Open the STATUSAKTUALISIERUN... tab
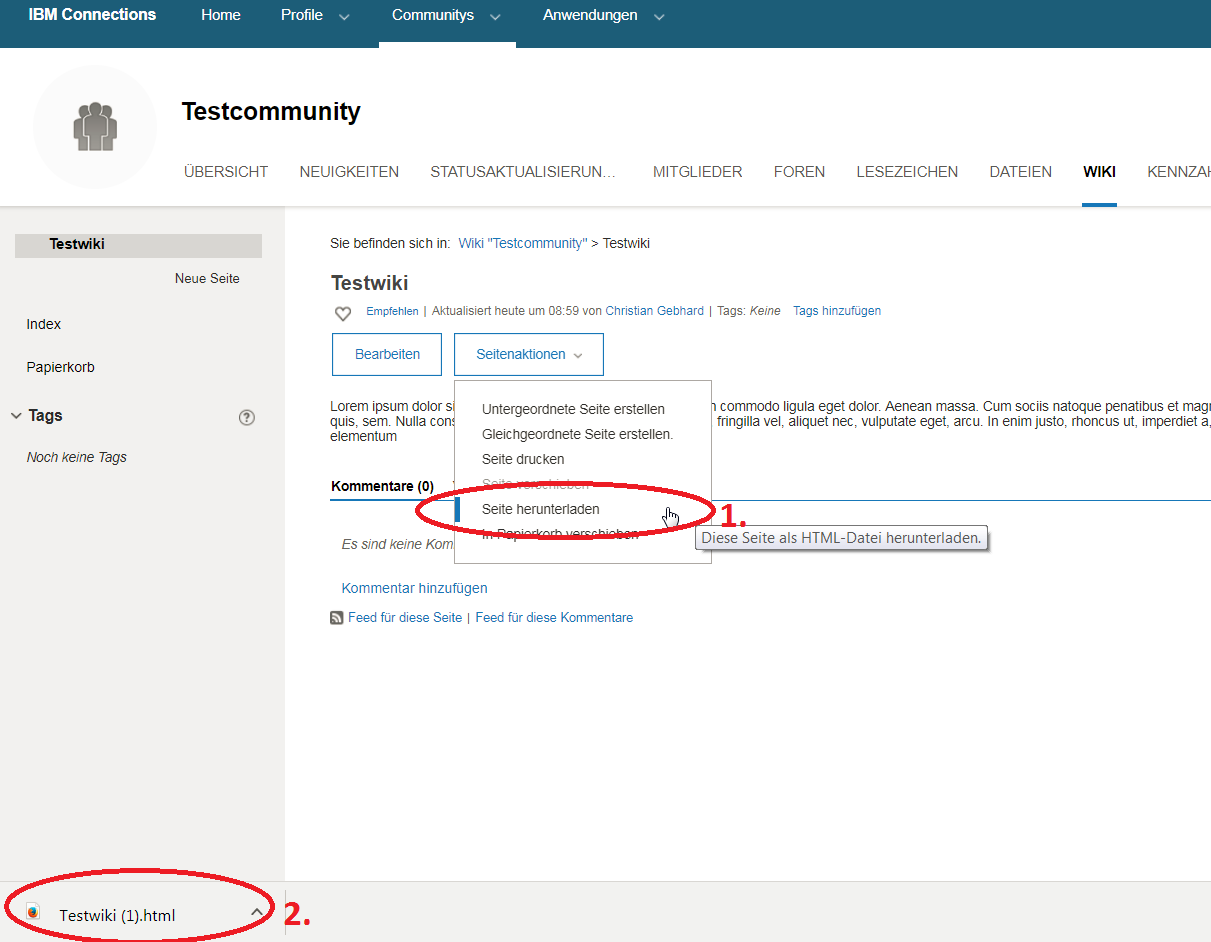The height and width of the screenshot is (942, 1211). tap(523, 172)
